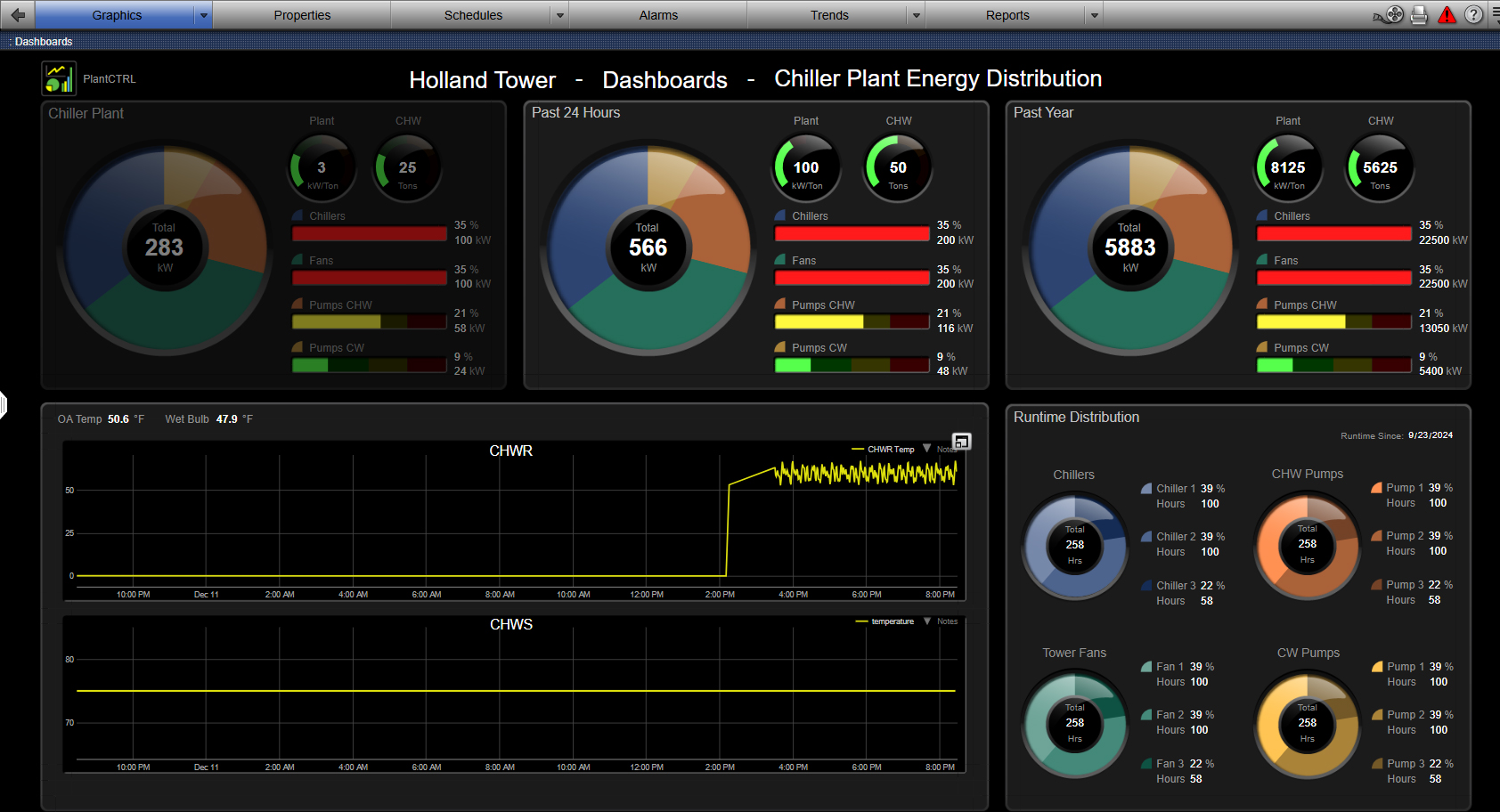This screenshot has width=1500, height=812.
Task: Open the Trends tab
Action: (828, 15)
